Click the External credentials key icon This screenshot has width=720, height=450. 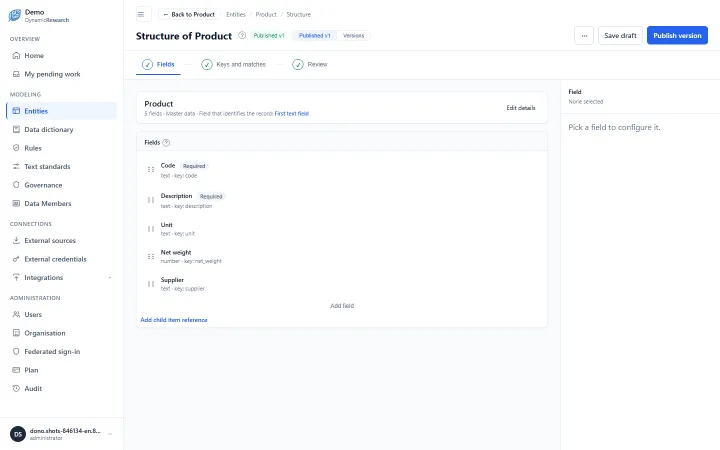pyautogui.click(x=16, y=259)
